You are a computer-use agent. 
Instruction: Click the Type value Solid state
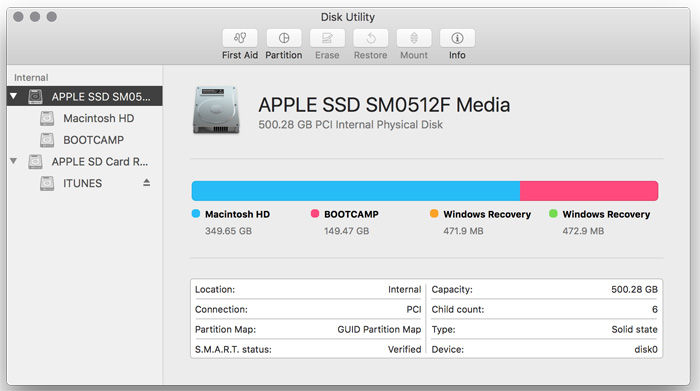point(634,329)
